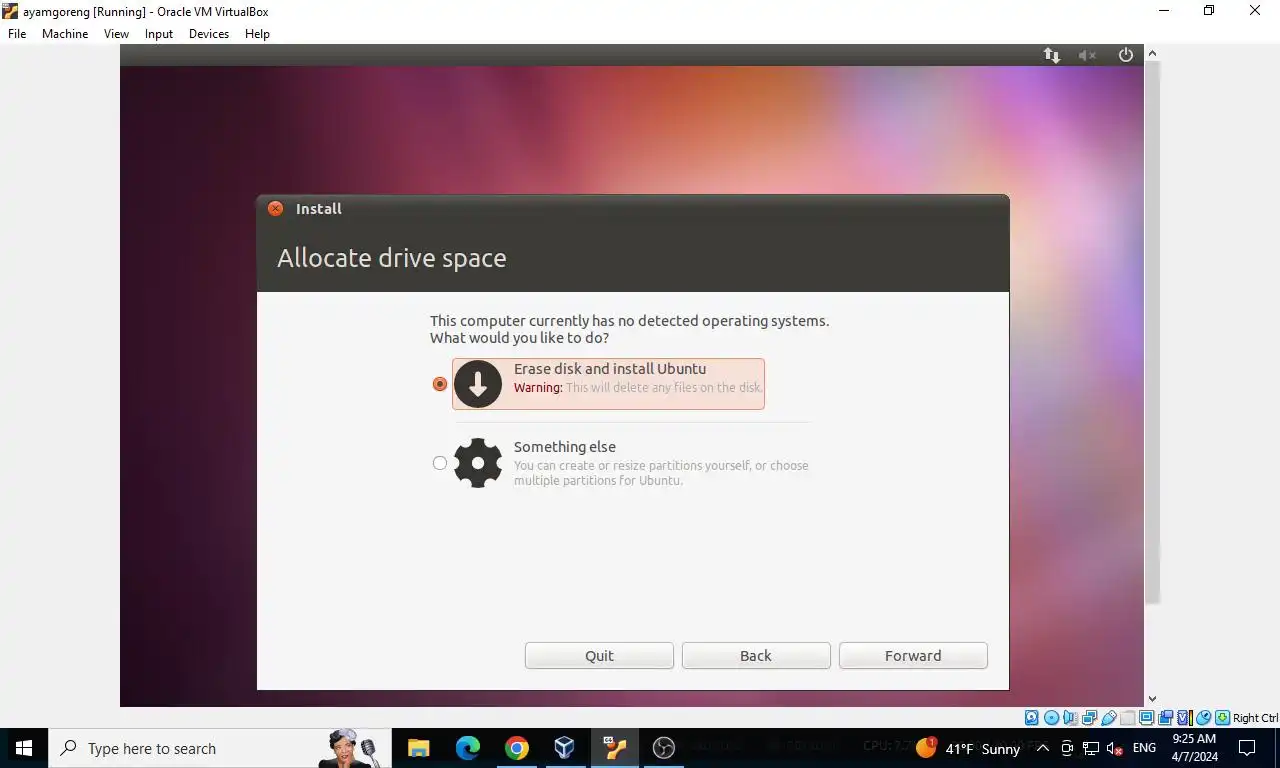Click the mouse integration status icon

1204,718
